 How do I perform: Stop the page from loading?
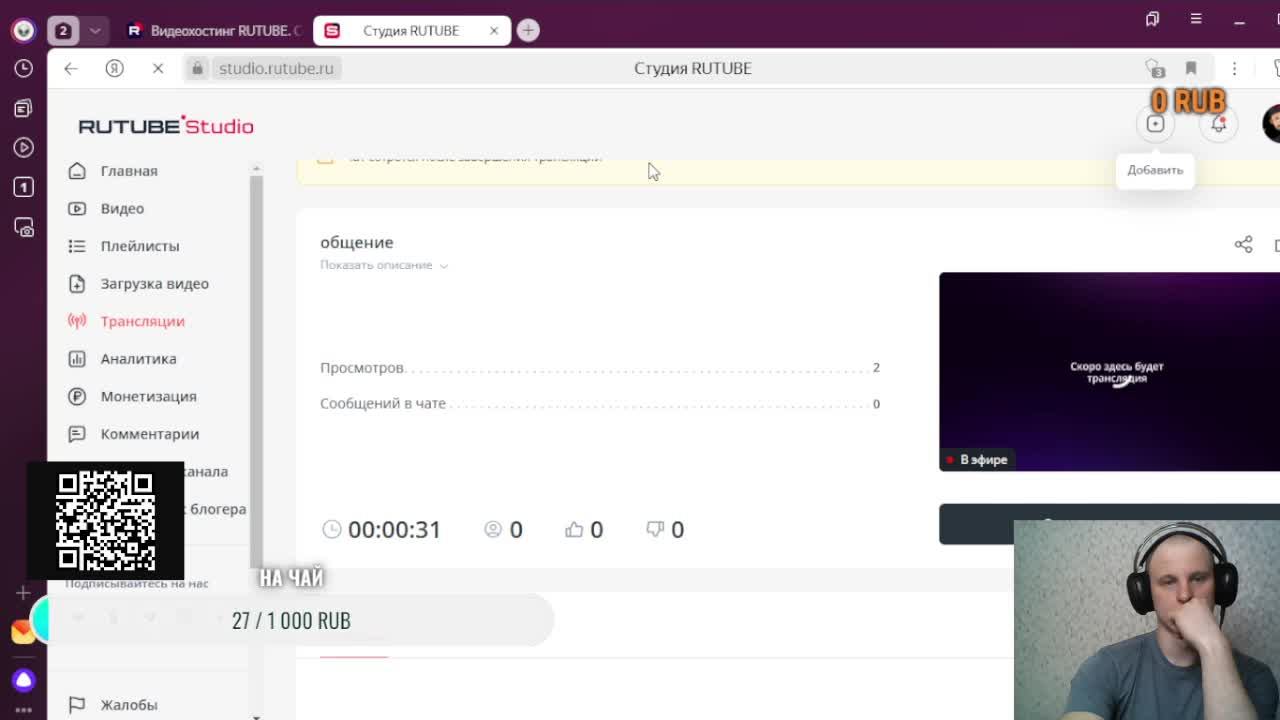(x=158, y=68)
